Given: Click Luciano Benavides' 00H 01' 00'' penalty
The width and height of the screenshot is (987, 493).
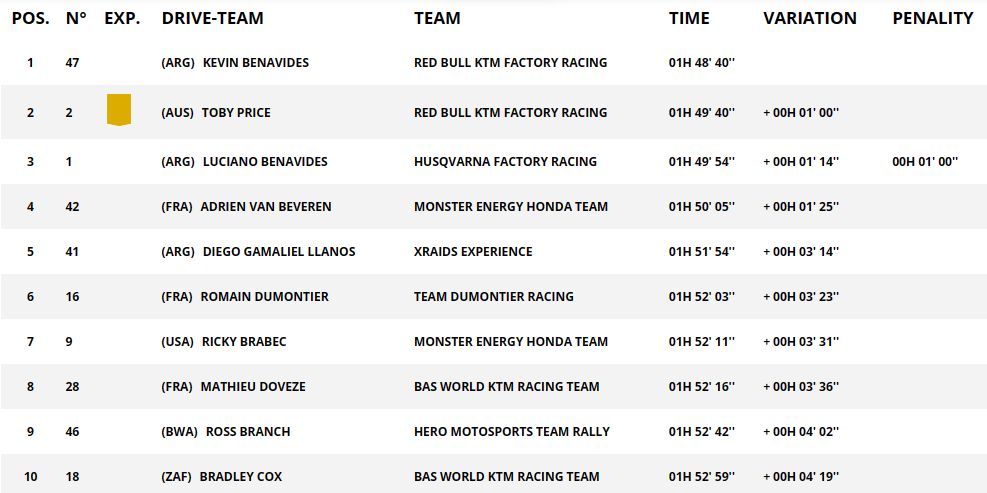Looking at the screenshot, I should (925, 162).
